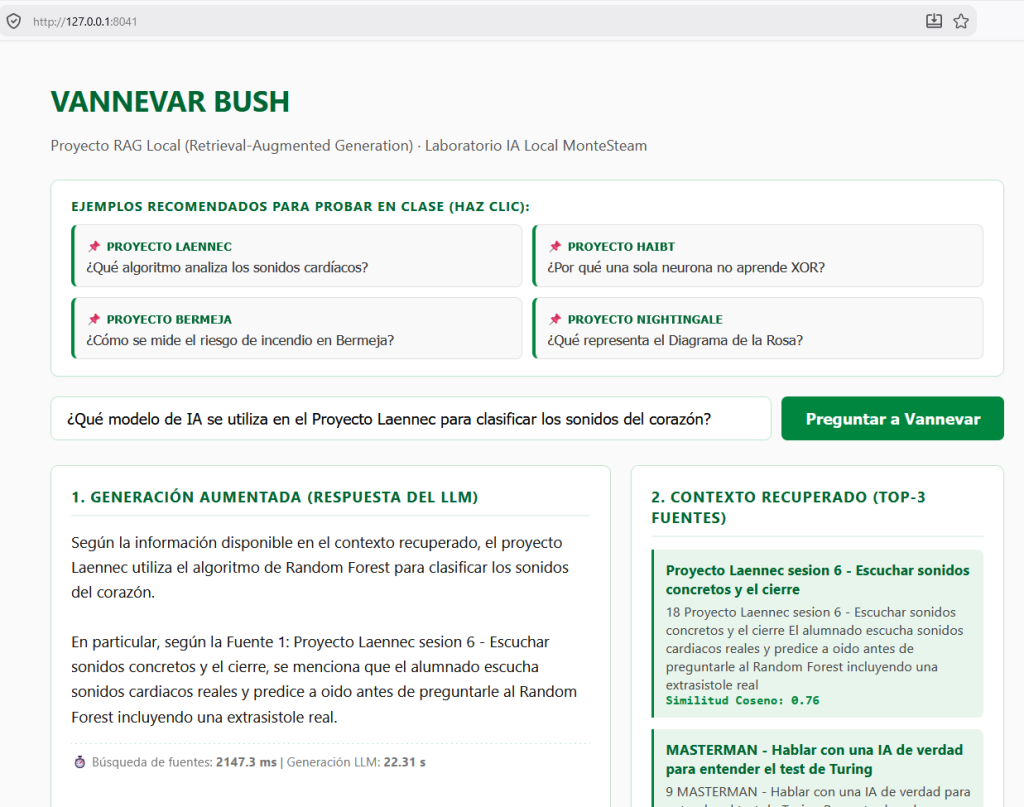Select the Proyecto Haibt XOR example card
This screenshot has height=807, width=1024.
tap(758, 256)
